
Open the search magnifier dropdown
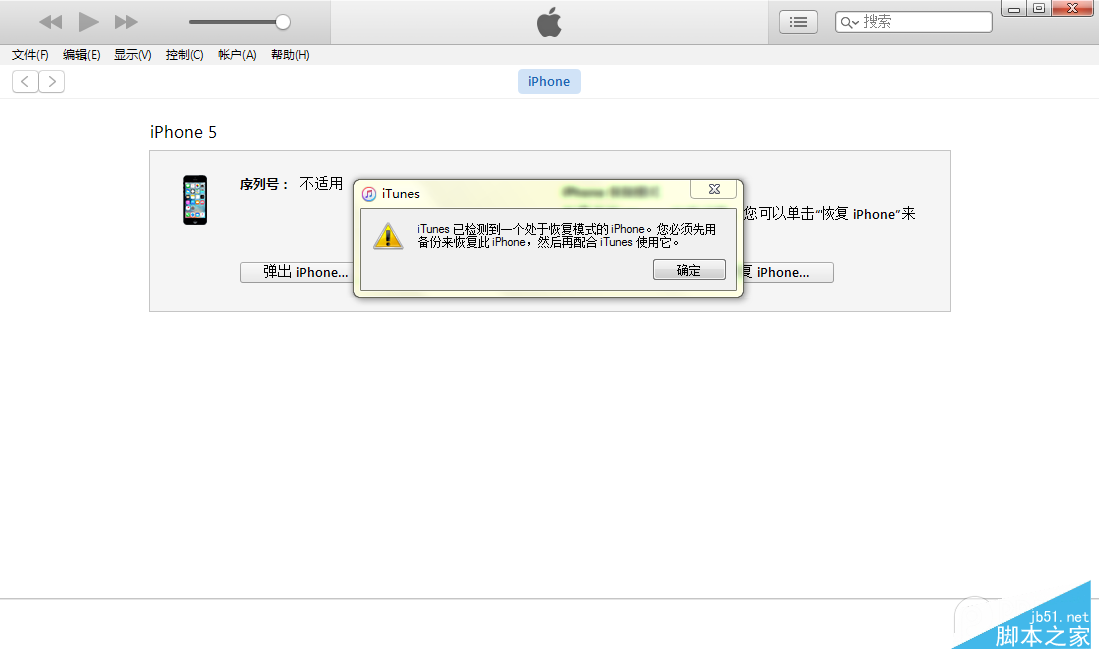pyautogui.click(x=849, y=22)
